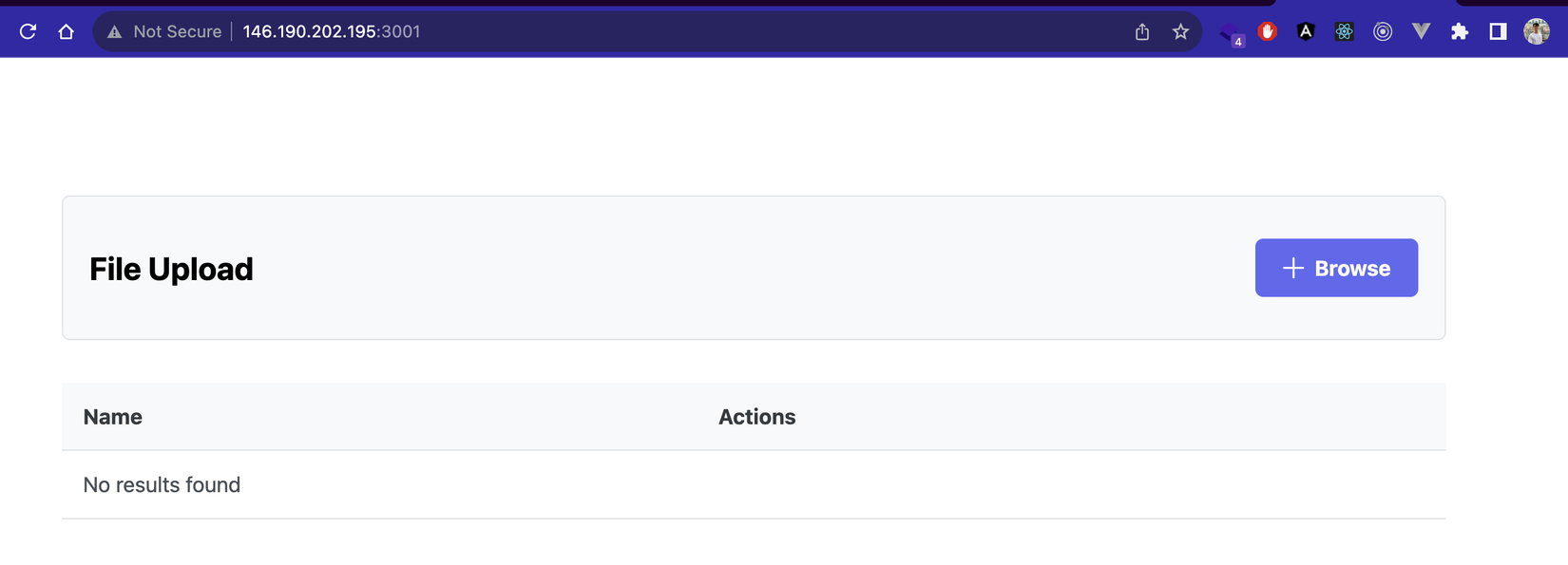
Task: Open the React Developer Tools extension
Action: coord(1344,31)
